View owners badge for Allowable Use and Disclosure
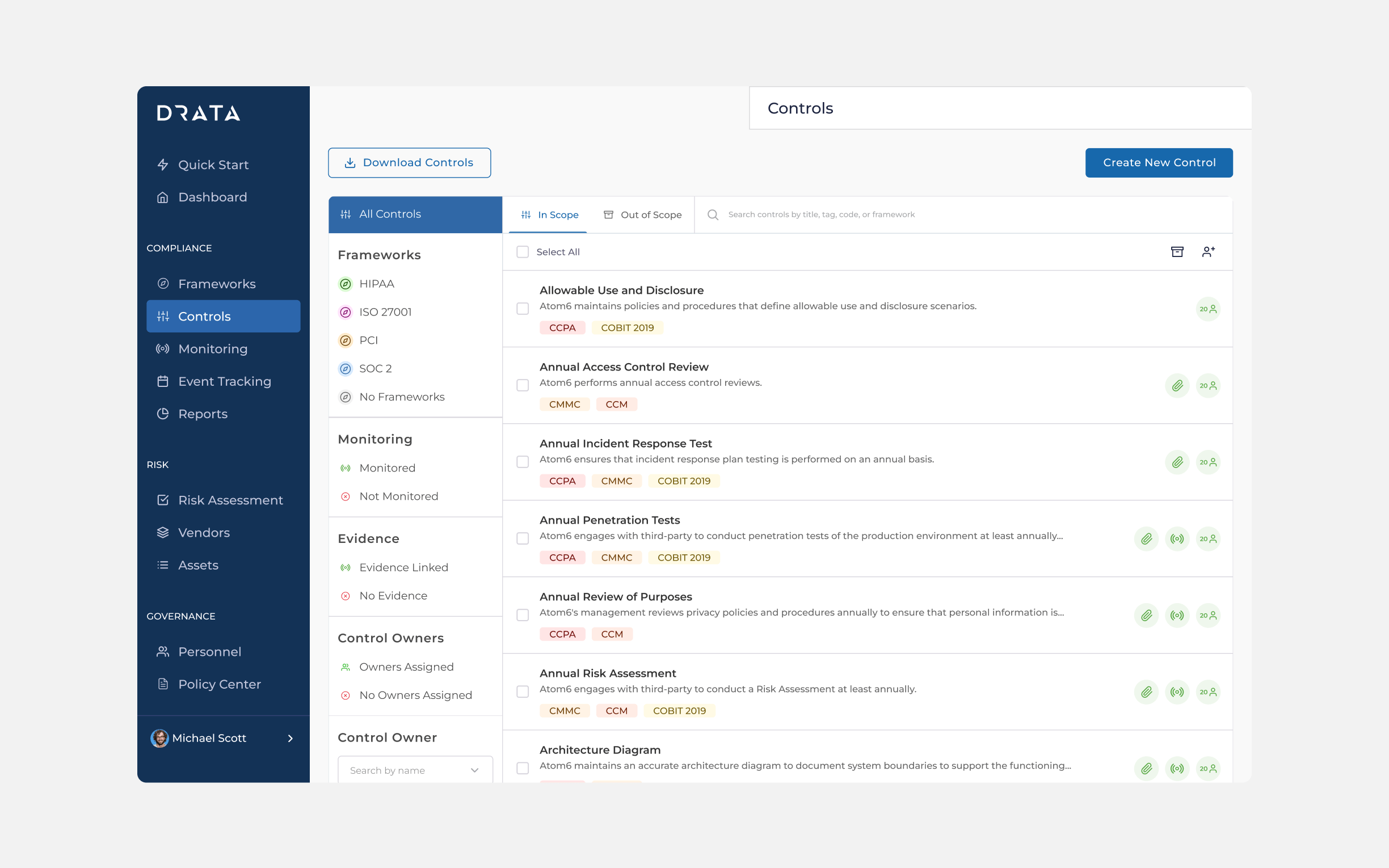 1208,309
